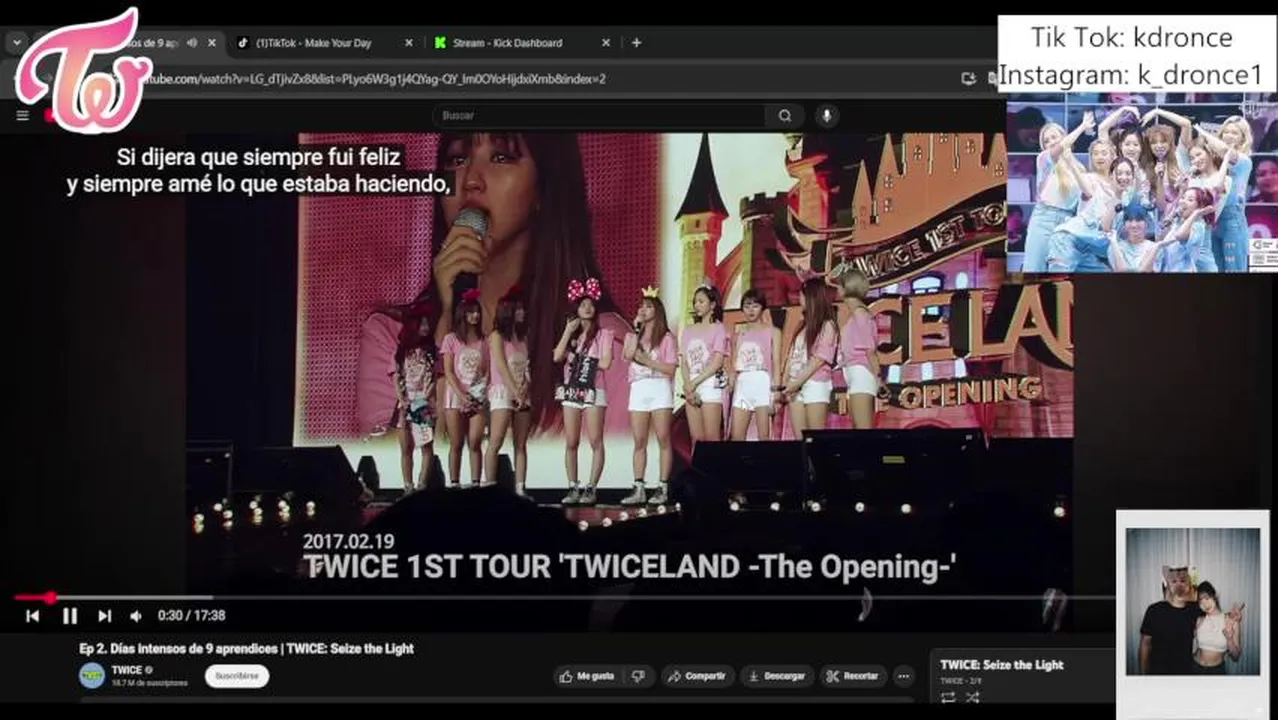Click the Buscar search field

[599, 115]
